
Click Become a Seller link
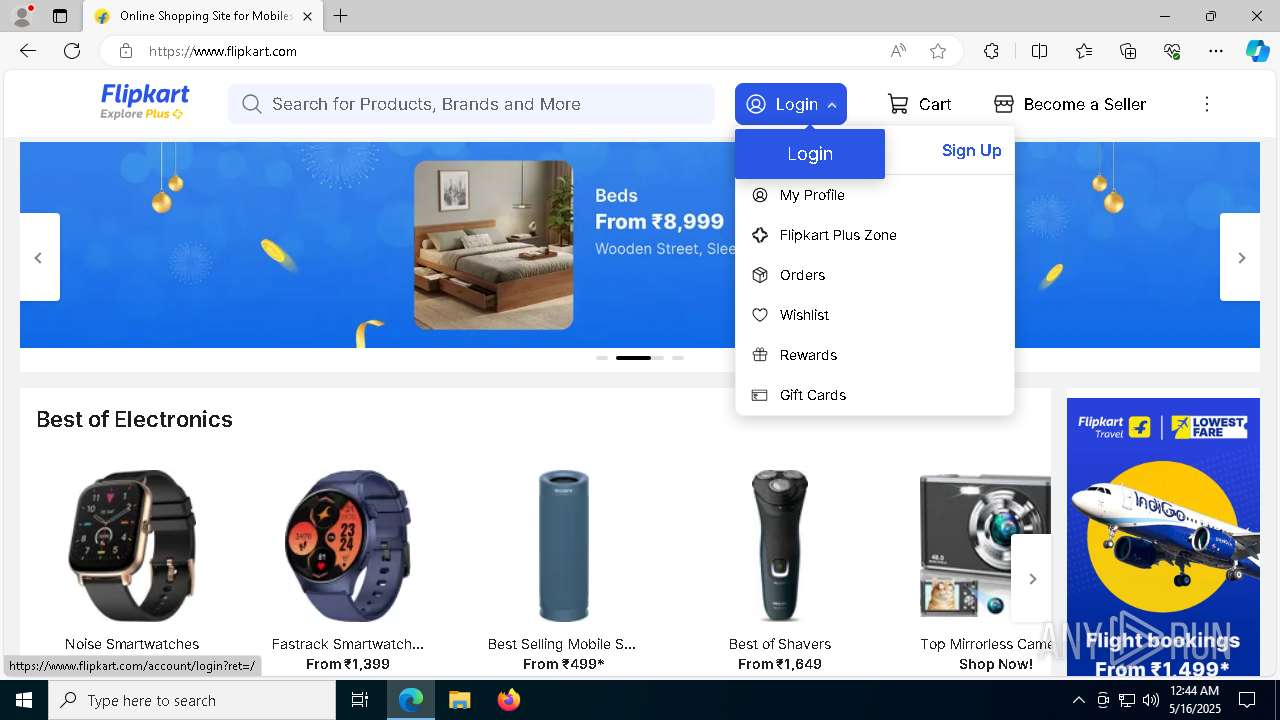1070,104
